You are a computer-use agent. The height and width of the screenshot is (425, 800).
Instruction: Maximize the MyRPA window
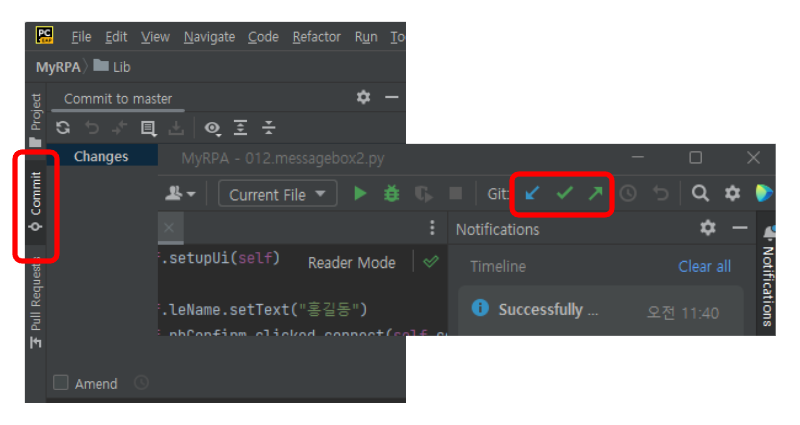pyautogui.click(x=695, y=158)
